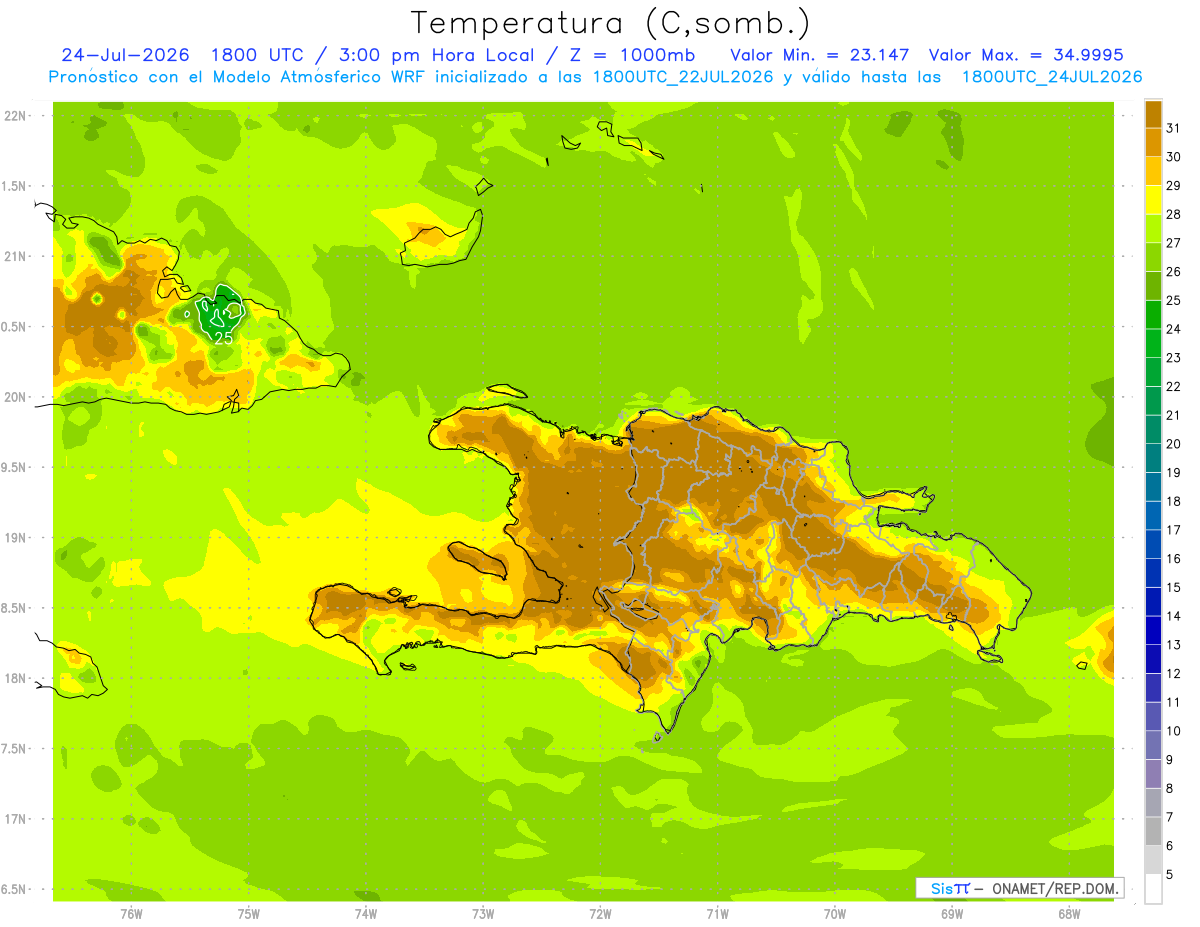
Task: Click the '75W' longitude axis label
Action: coord(249,913)
